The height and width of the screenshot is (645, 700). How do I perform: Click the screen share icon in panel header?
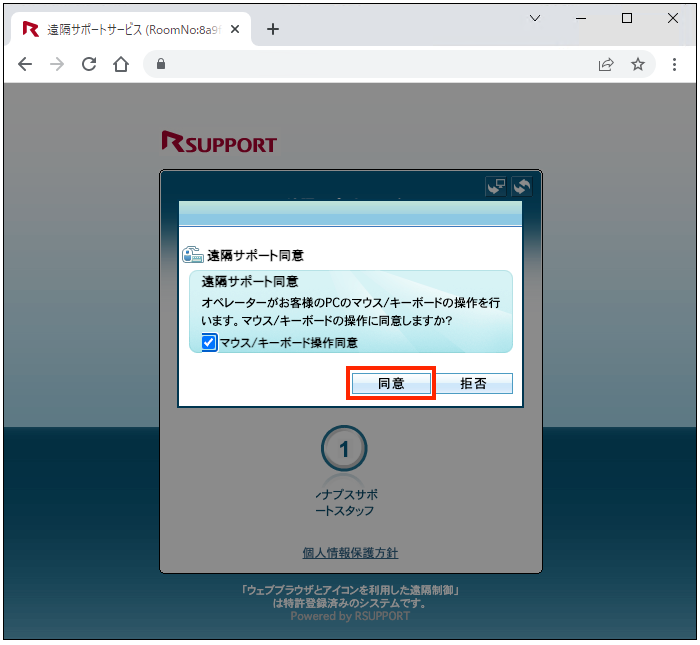pos(496,186)
